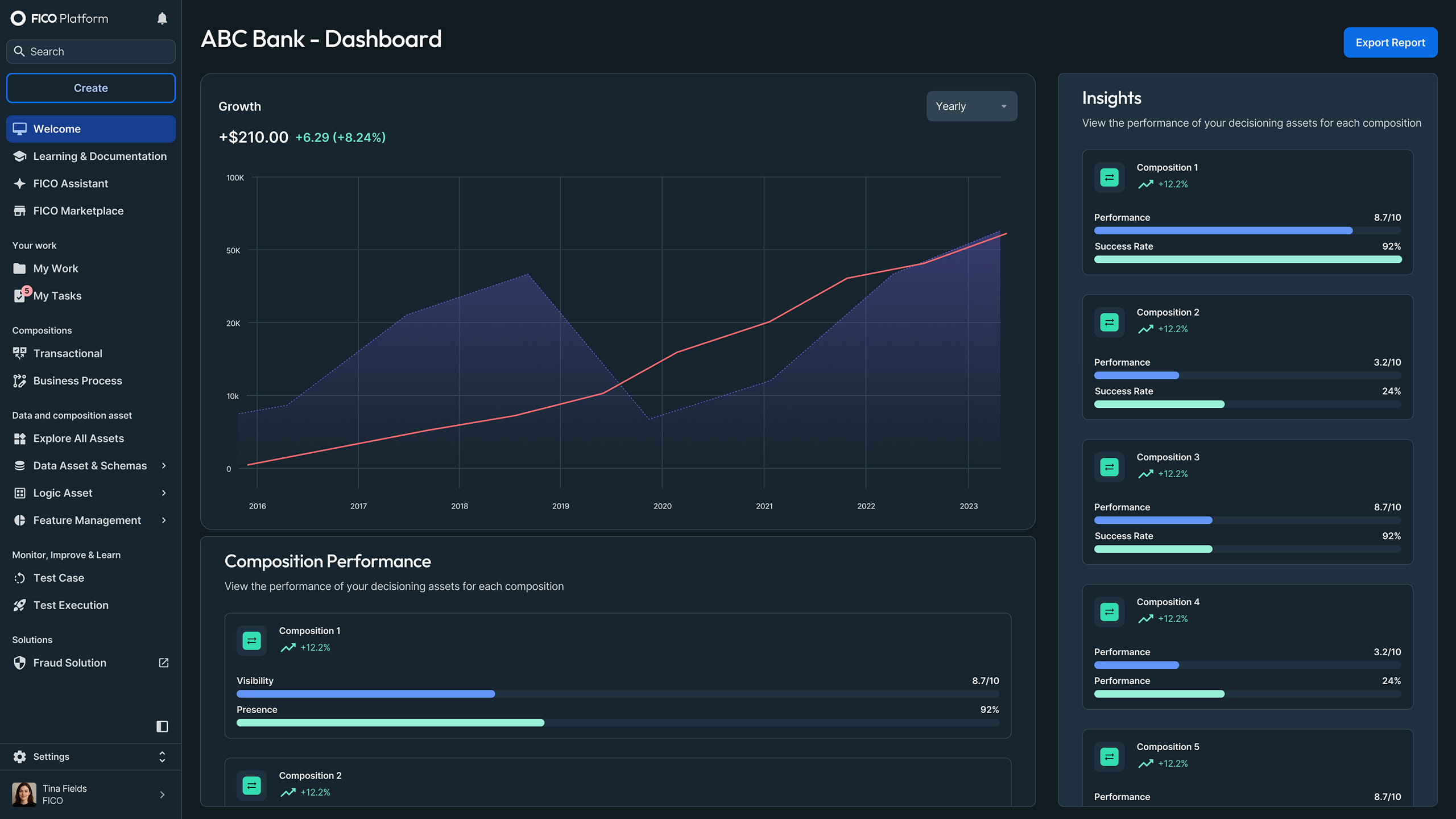Go to FICO Marketplace

click(x=91, y=211)
